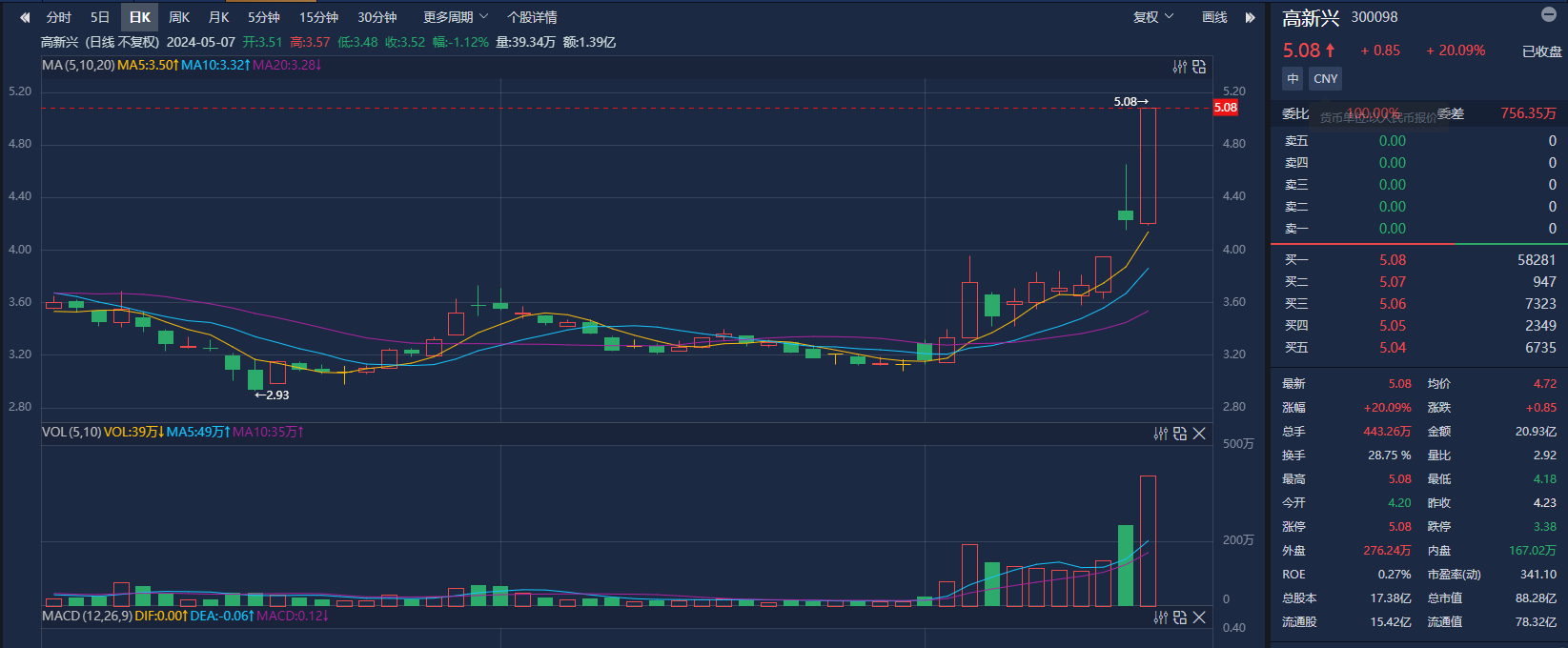Screen dimensions: 1568x648
Task: Switch the MACD panel indicator
Action: 1180,618
